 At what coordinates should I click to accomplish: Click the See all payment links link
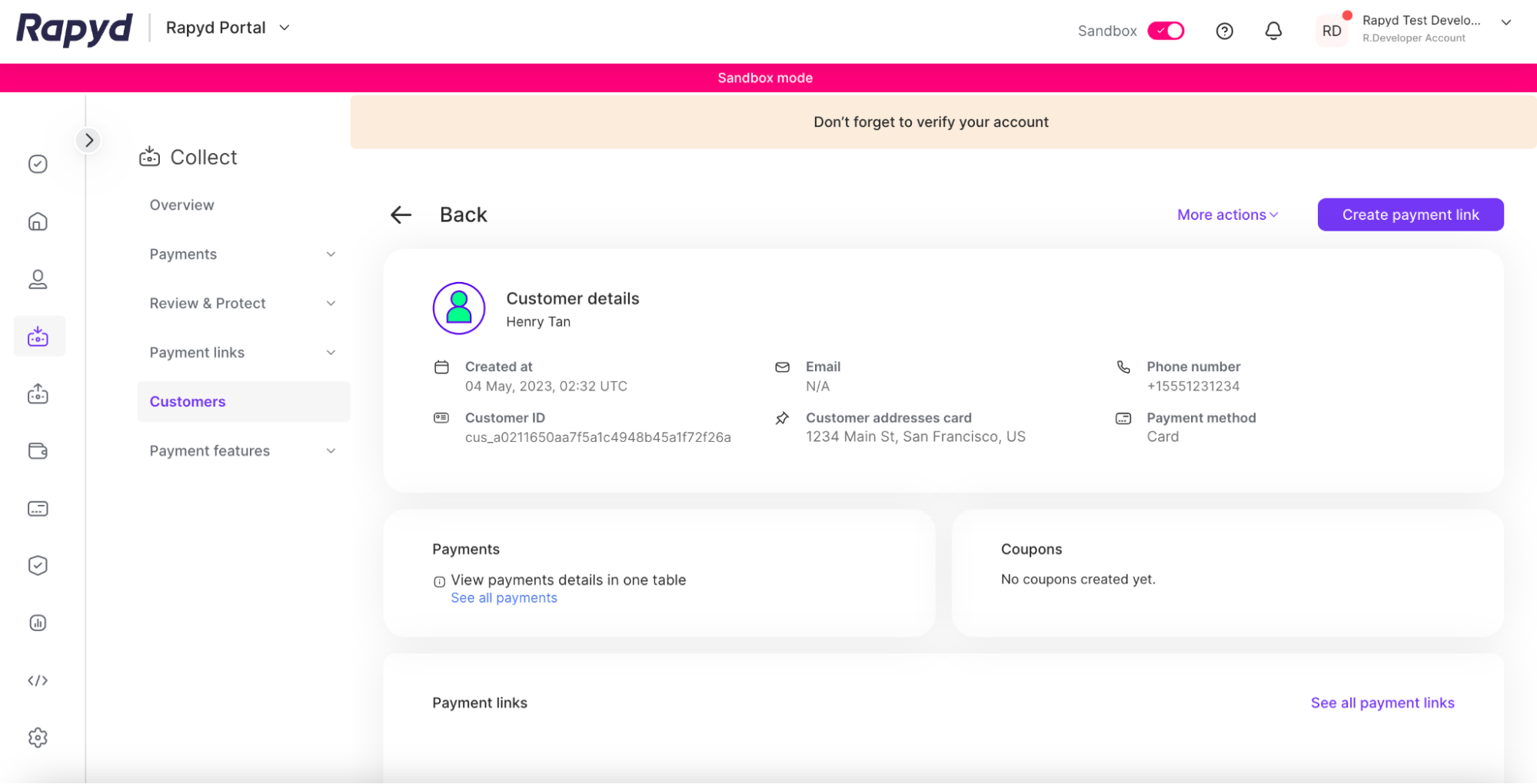pos(1382,703)
